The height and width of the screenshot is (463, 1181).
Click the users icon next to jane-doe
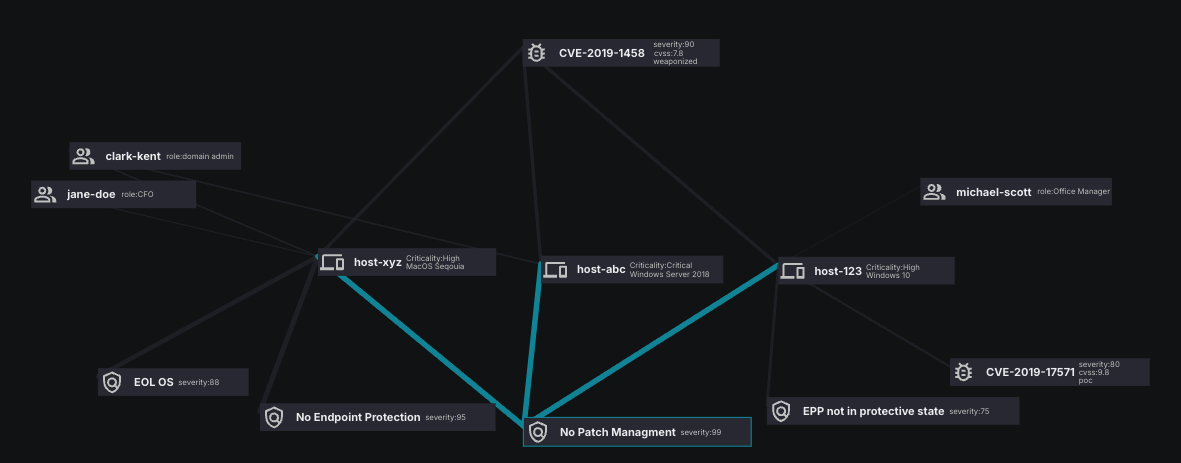(x=45, y=194)
